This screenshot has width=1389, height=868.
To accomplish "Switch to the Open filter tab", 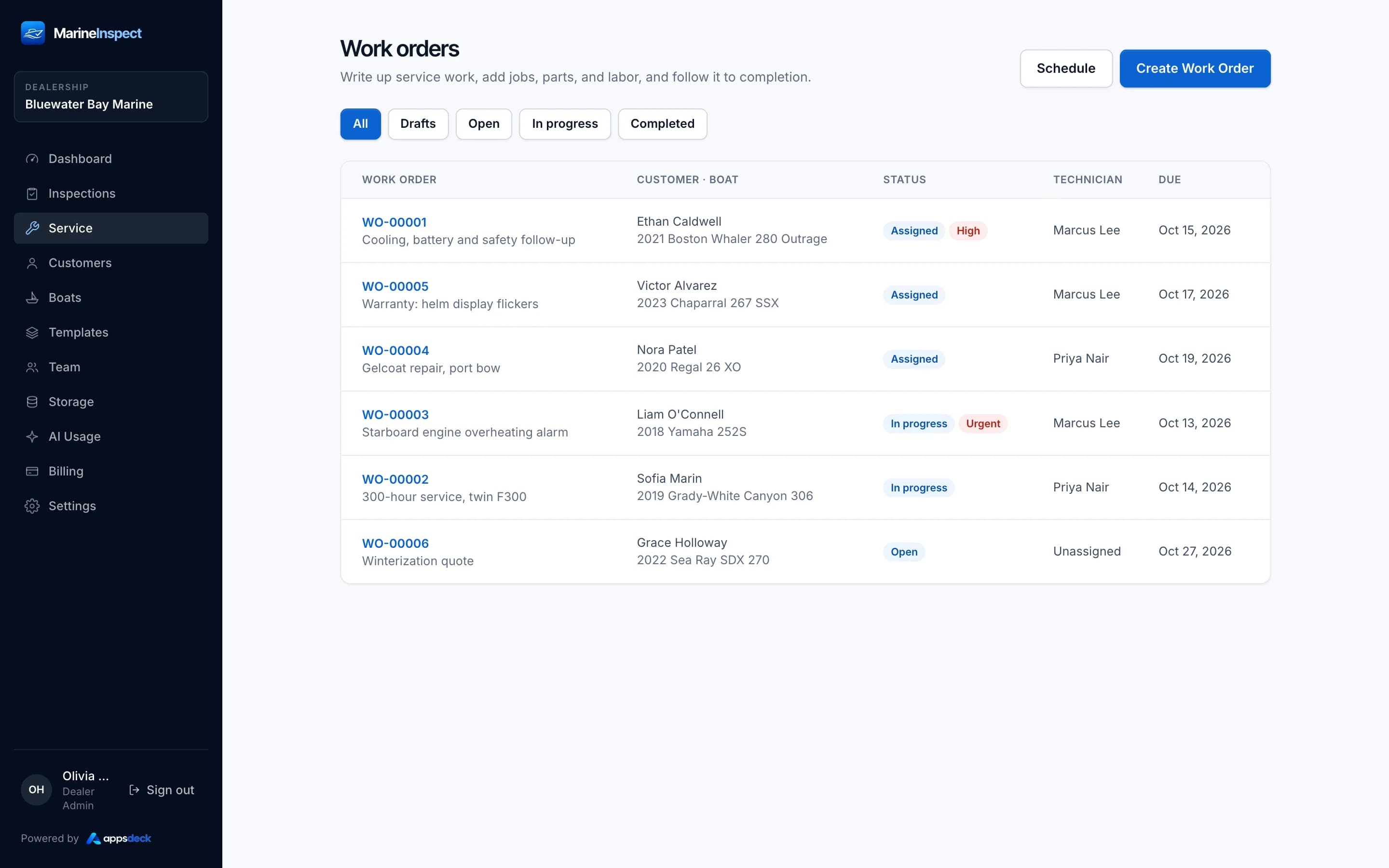I will (484, 124).
